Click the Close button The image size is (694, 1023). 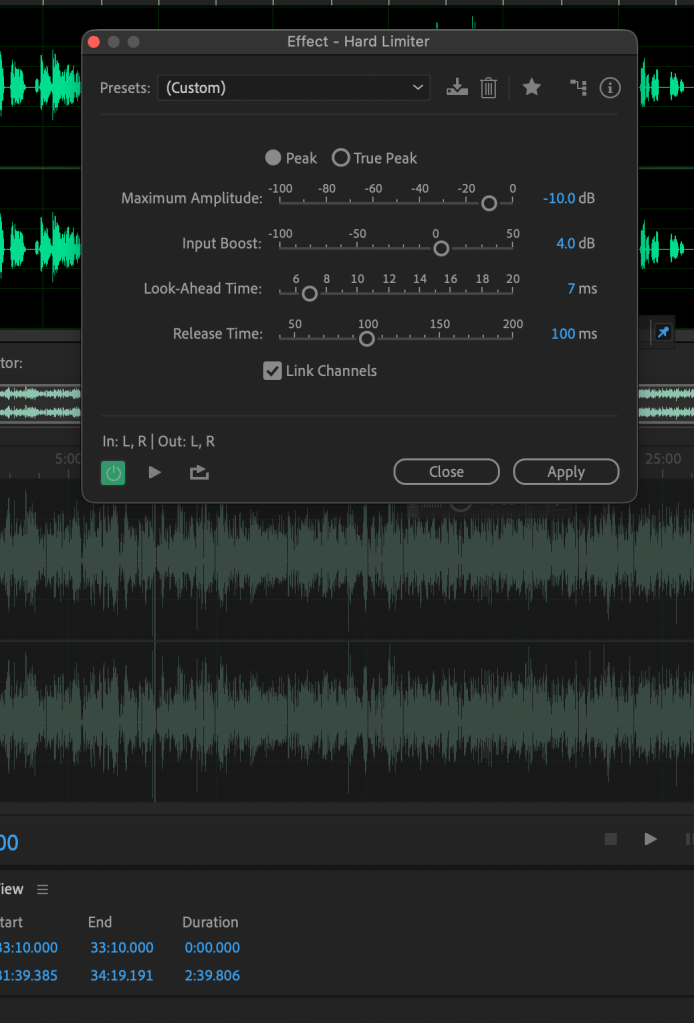(446, 472)
